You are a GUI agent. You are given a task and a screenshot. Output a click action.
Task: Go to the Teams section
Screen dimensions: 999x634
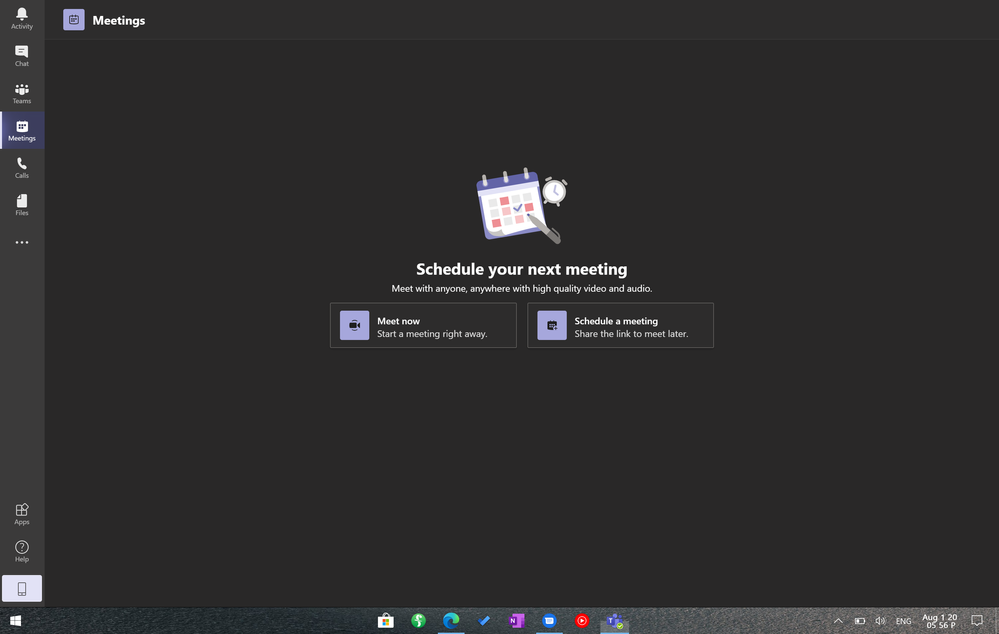[x=22, y=93]
